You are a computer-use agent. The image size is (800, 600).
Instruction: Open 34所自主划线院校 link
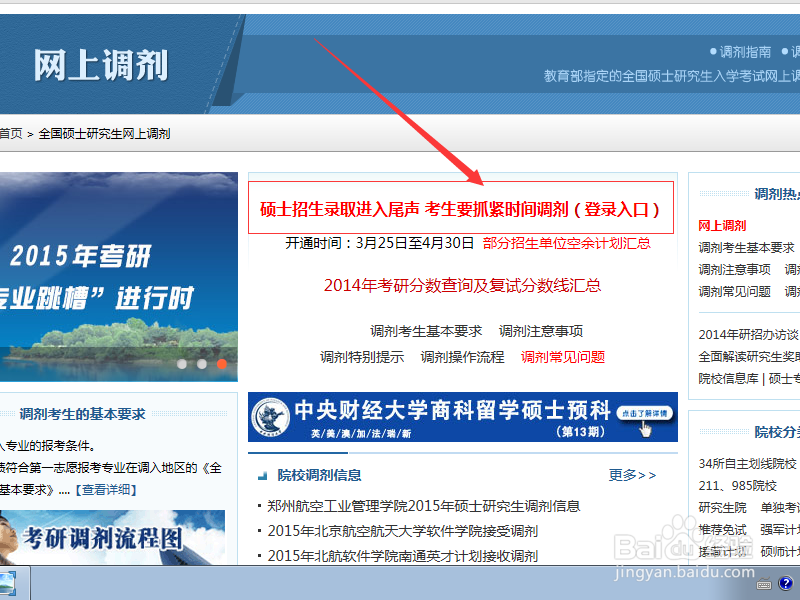pyautogui.click(x=747, y=464)
